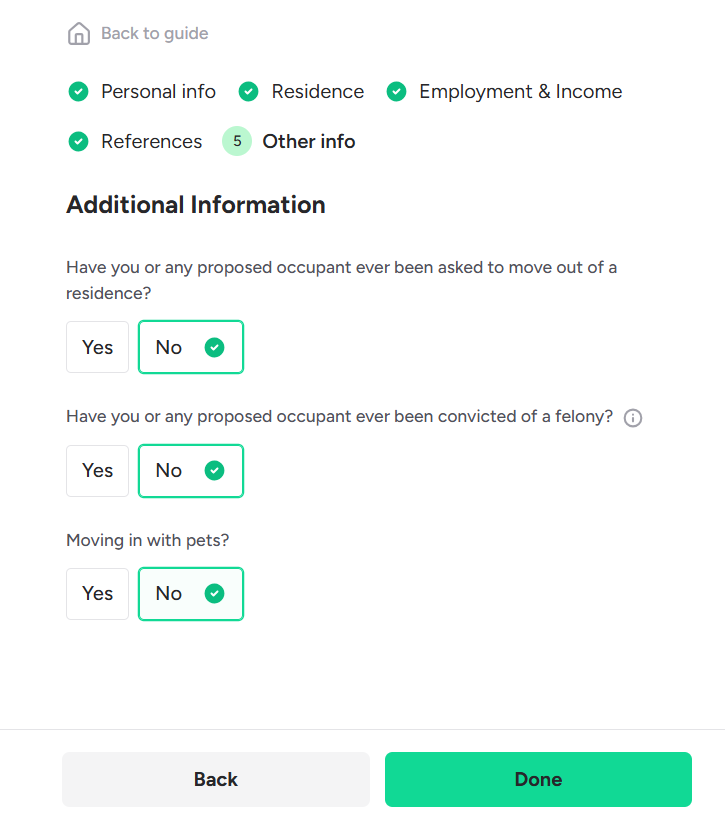Viewport: 725px width, 822px height.
Task: Click the green checkmark beside Residence step
Action: point(249,92)
